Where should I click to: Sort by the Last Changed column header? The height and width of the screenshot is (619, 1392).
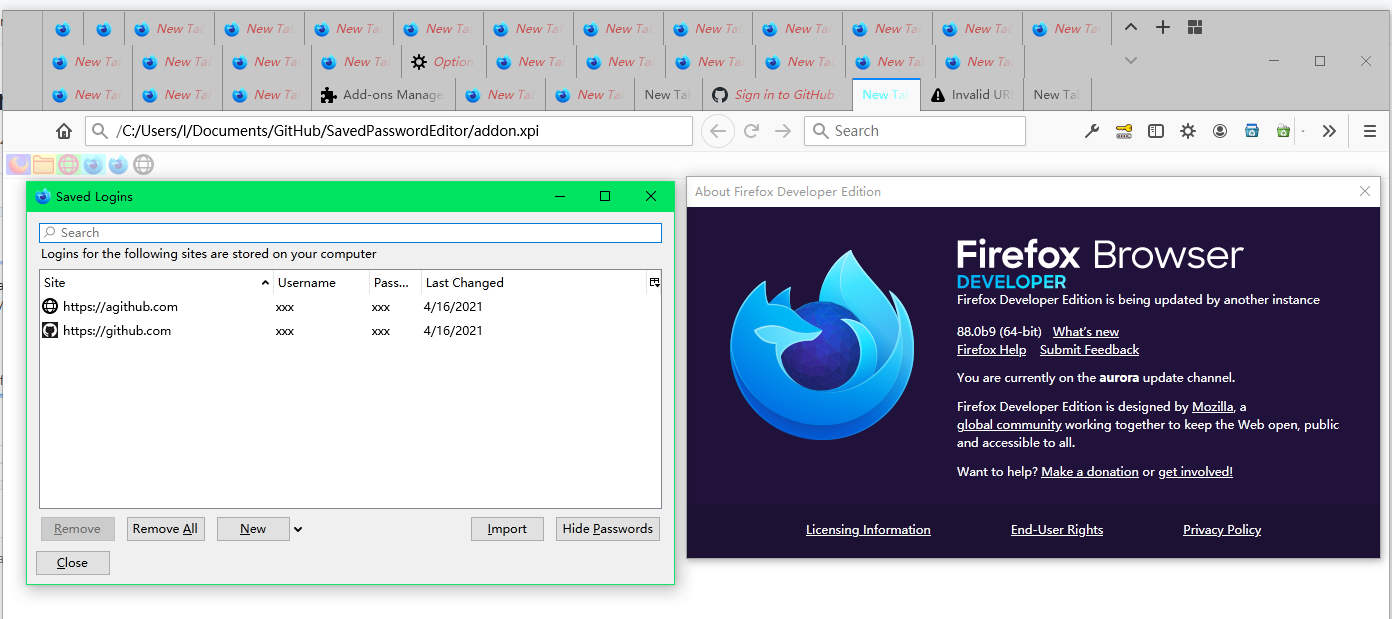tap(533, 283)
